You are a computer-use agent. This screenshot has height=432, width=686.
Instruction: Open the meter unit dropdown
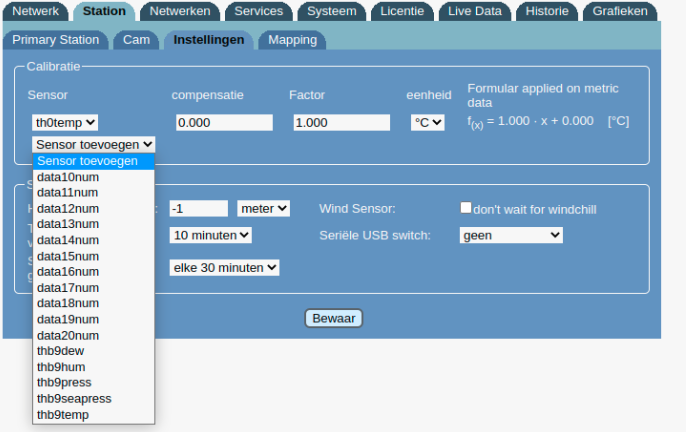[263, 208]
